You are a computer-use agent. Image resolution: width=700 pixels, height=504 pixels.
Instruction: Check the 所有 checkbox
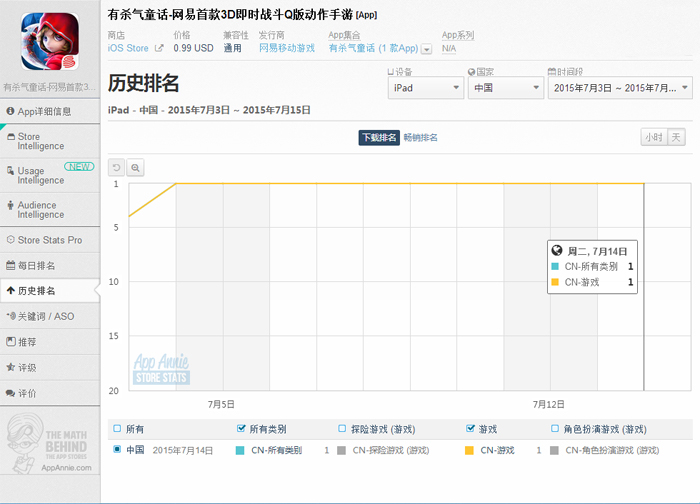coord(117,429)
